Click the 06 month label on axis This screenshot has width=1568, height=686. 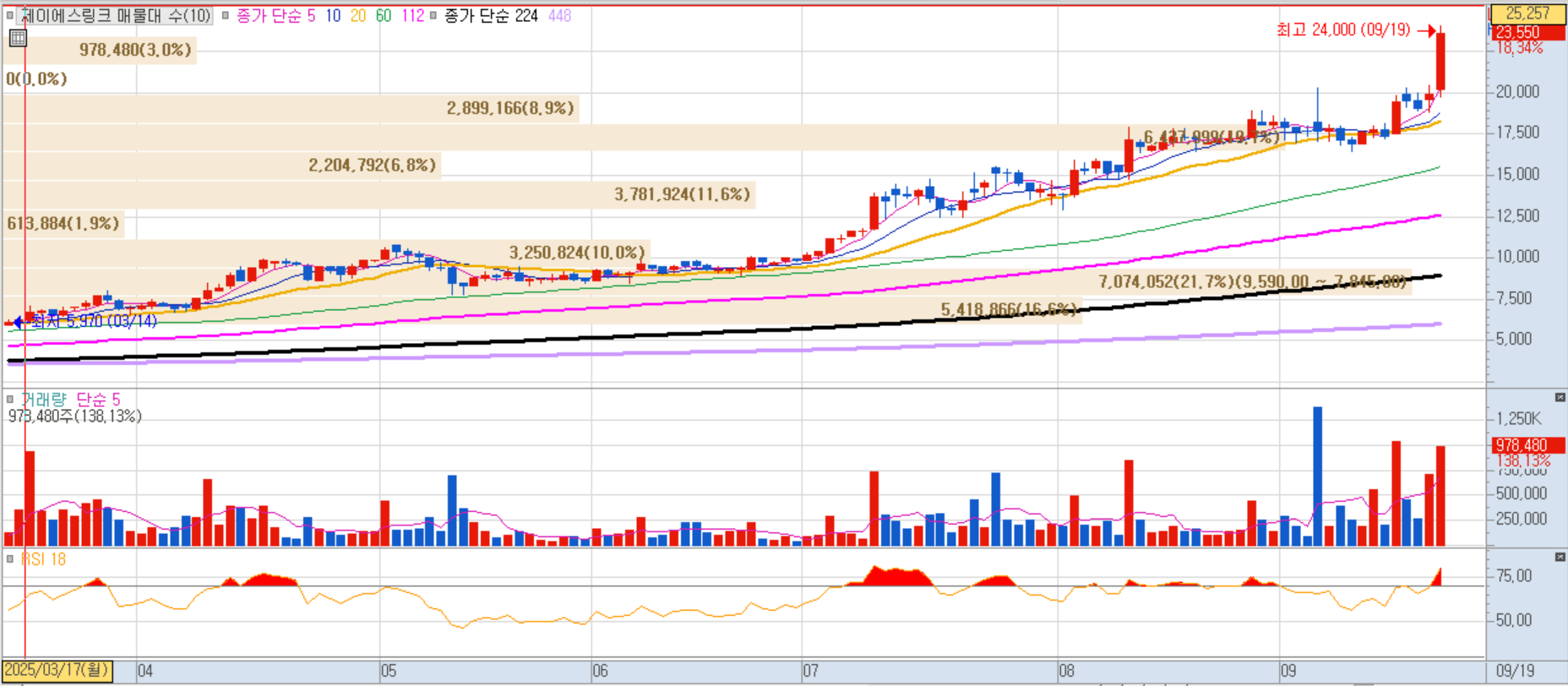click(x=600, y=671)
